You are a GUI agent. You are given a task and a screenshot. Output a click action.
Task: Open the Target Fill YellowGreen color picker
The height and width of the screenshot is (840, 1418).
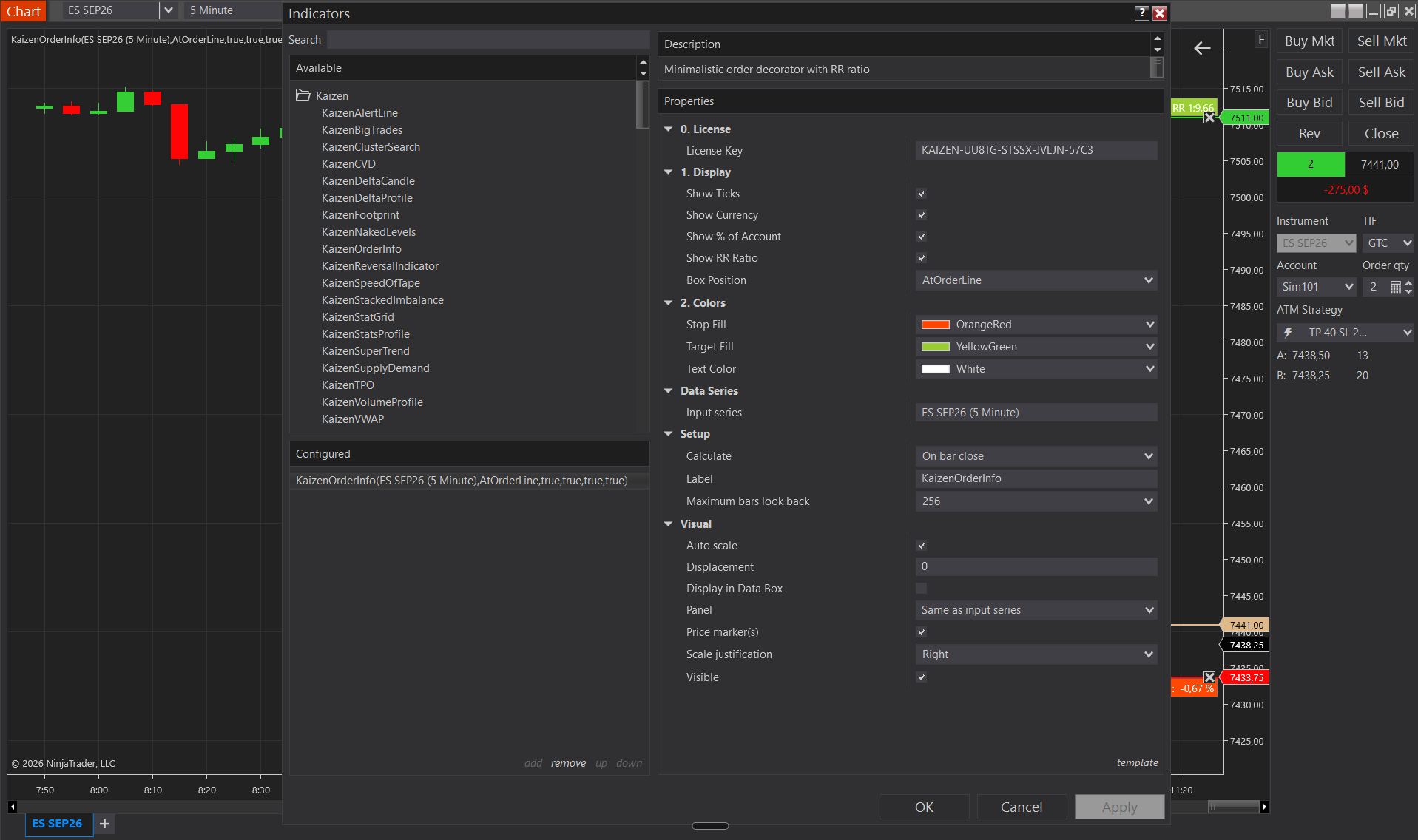(x=1036, y=347)
